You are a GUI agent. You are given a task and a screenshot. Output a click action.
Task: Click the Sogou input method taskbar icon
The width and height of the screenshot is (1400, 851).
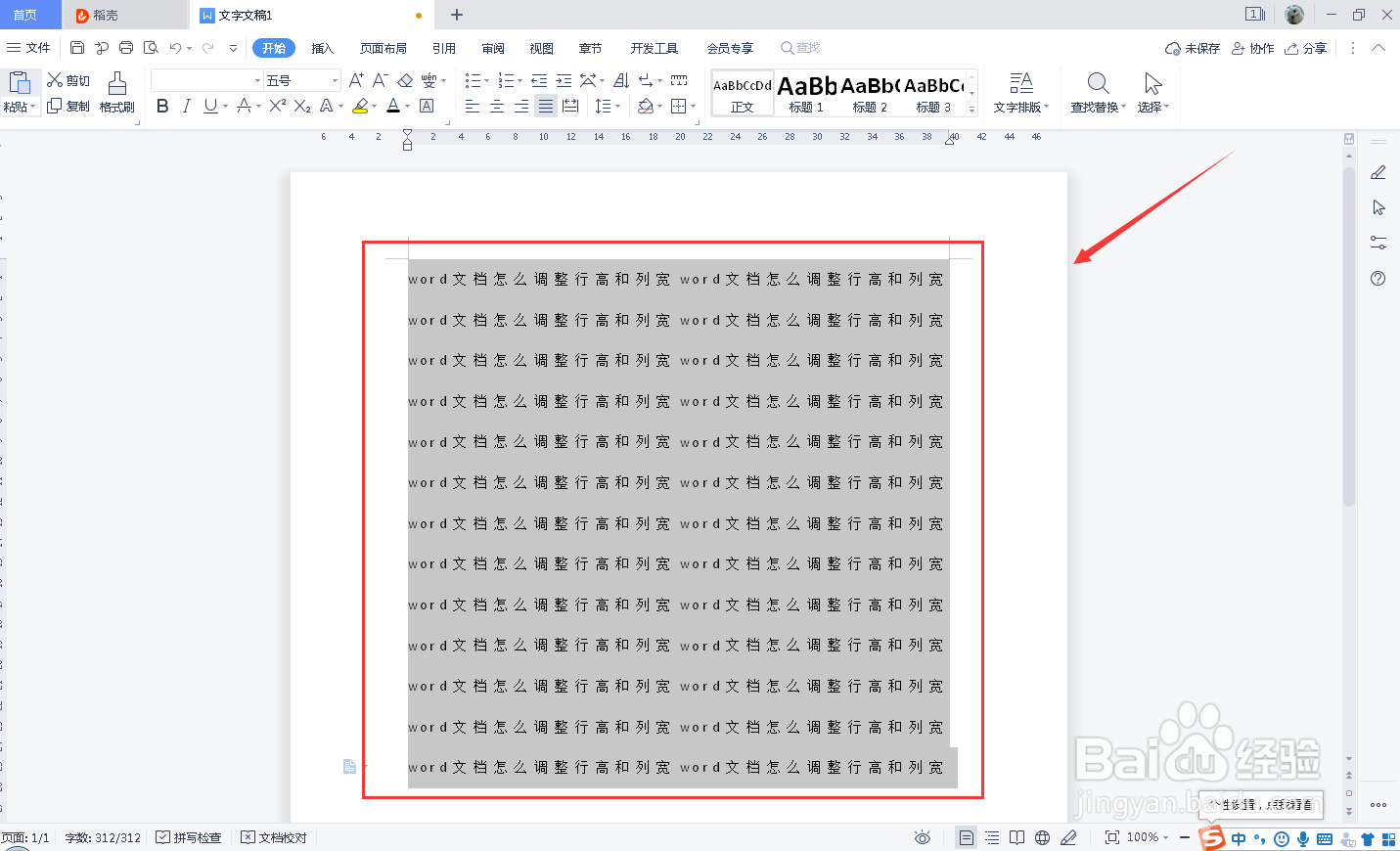point(1213,838)
